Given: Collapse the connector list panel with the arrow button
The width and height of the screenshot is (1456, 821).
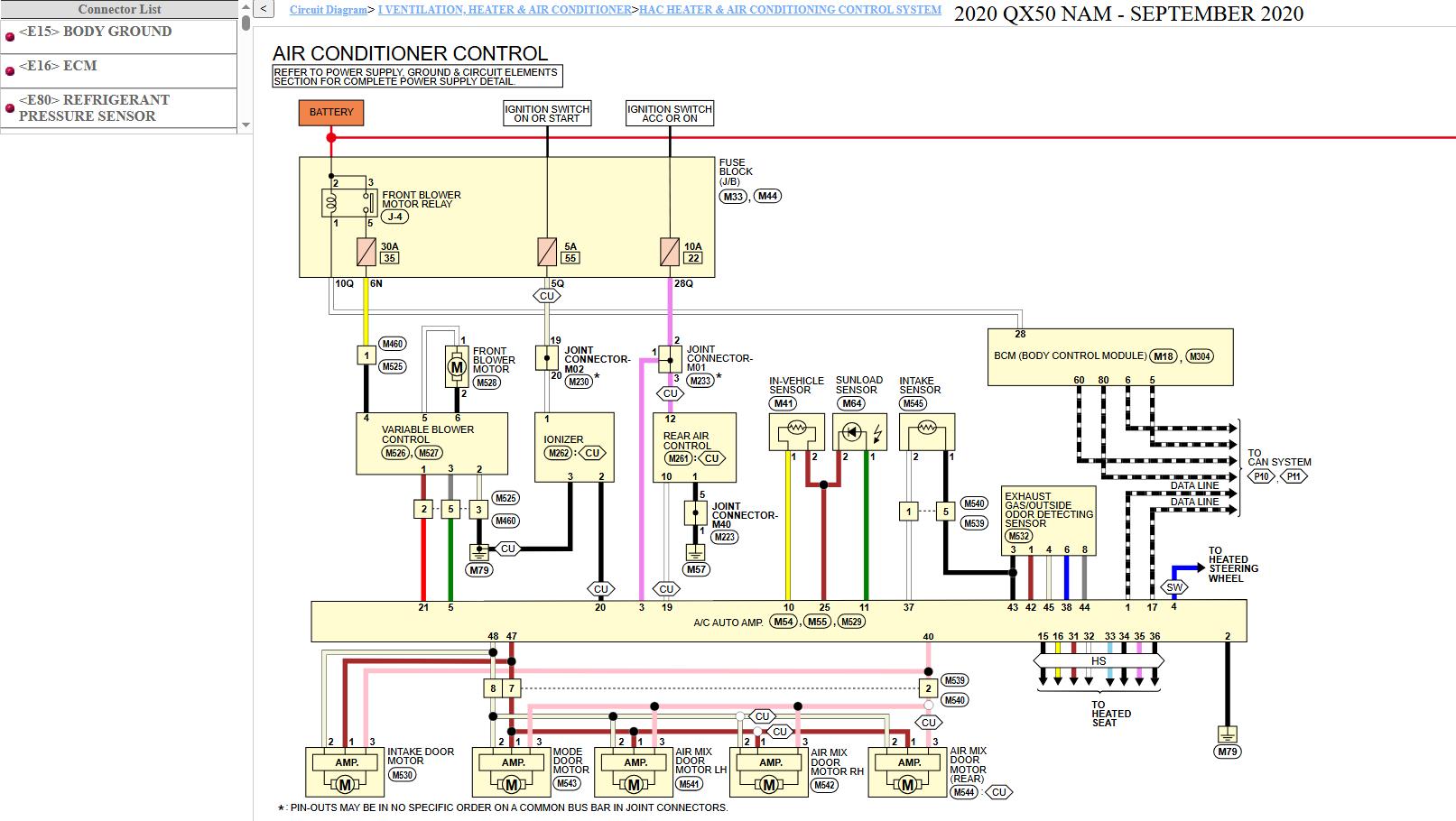Looking at the screenshot, I should click(263, 9).
